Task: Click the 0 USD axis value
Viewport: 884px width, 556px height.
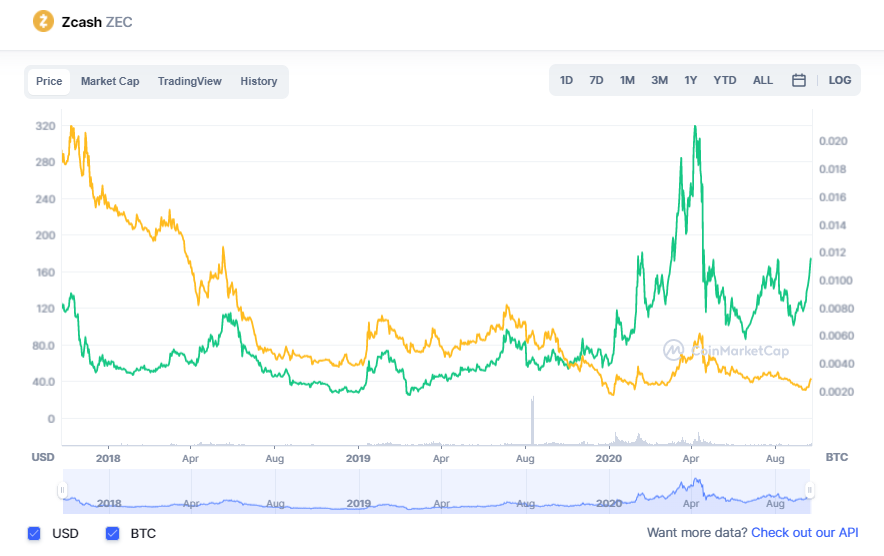Action: pyautogui.click(x=51, y=418)
